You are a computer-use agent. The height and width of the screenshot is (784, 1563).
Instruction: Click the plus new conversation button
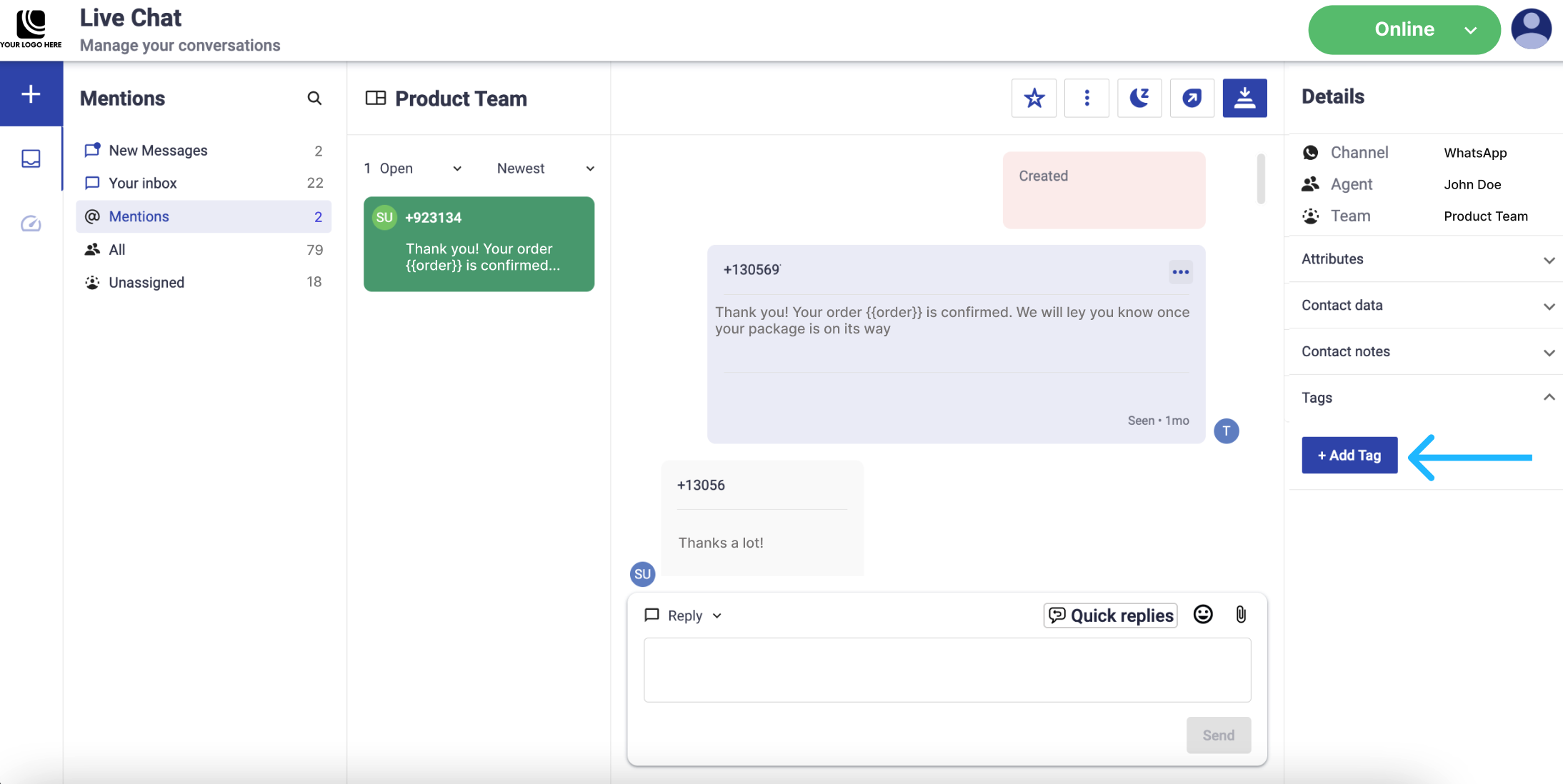31,94
